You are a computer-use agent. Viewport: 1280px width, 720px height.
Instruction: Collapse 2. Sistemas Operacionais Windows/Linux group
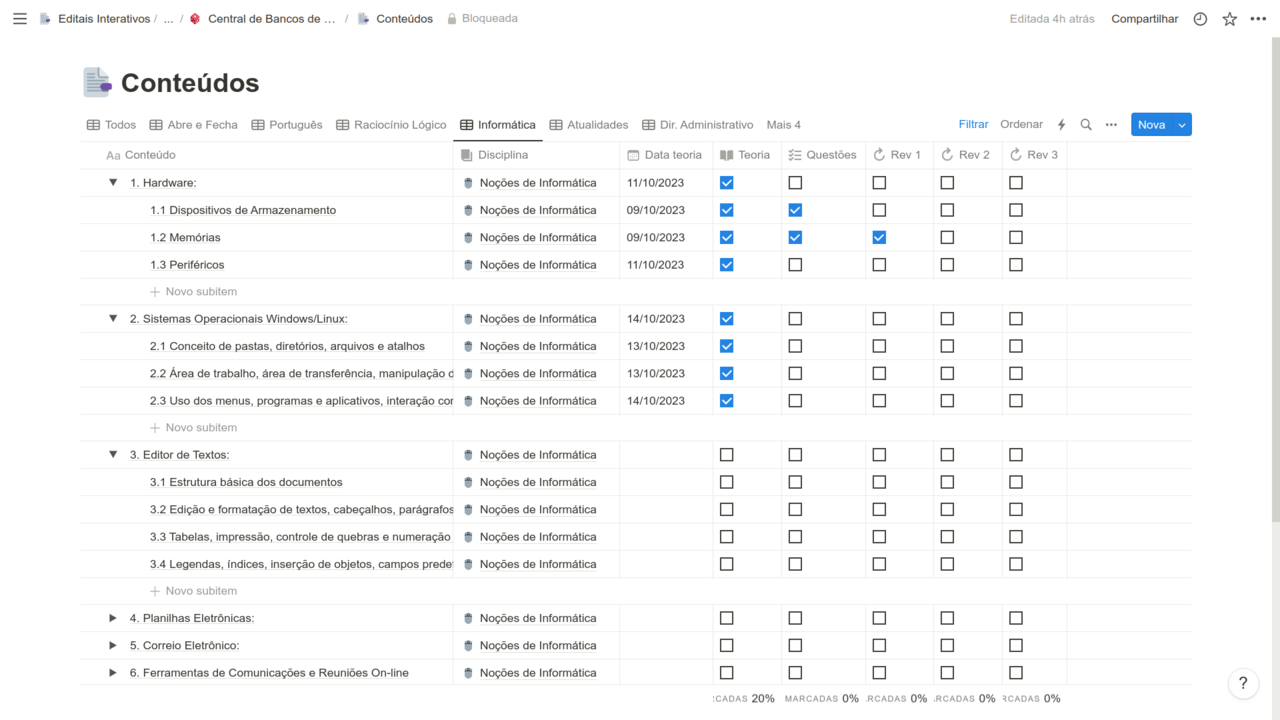click(113, 319)
